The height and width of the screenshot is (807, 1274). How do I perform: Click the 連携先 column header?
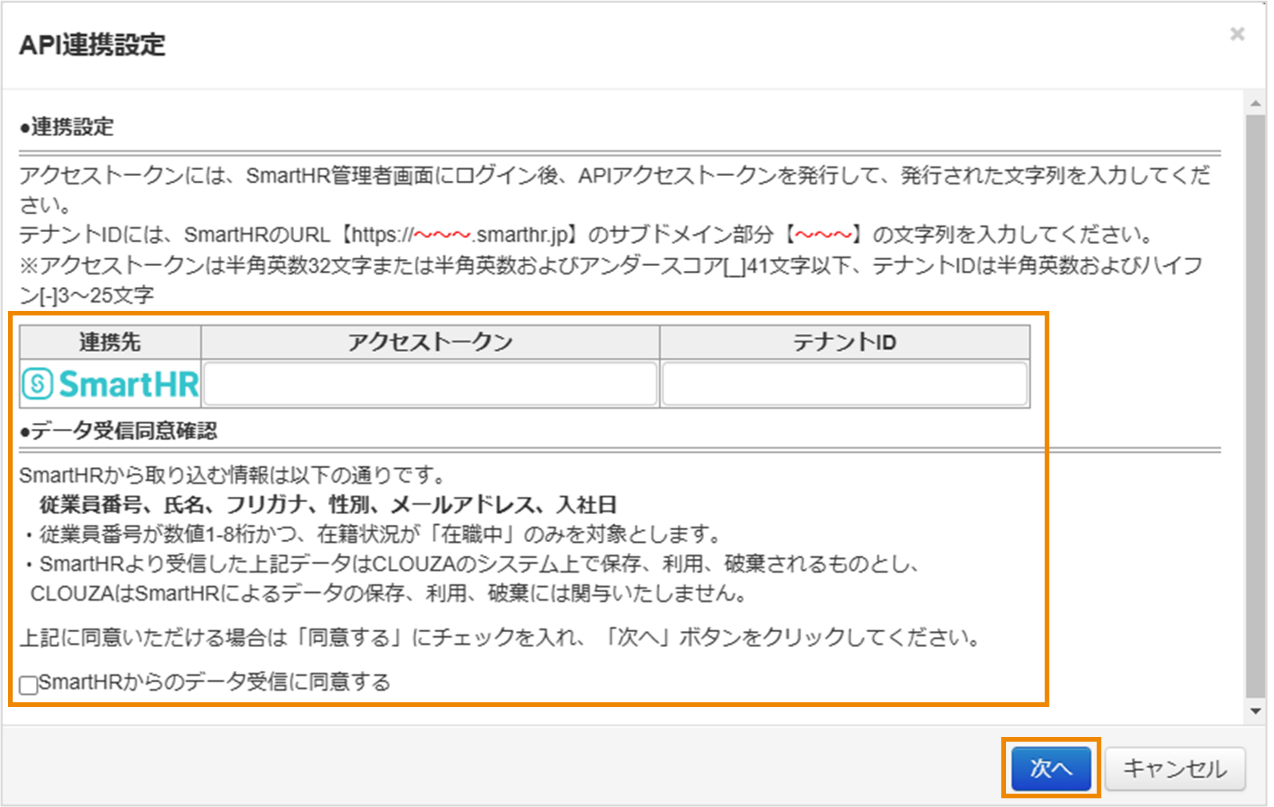pyautogui.click(x=108, y=342)
